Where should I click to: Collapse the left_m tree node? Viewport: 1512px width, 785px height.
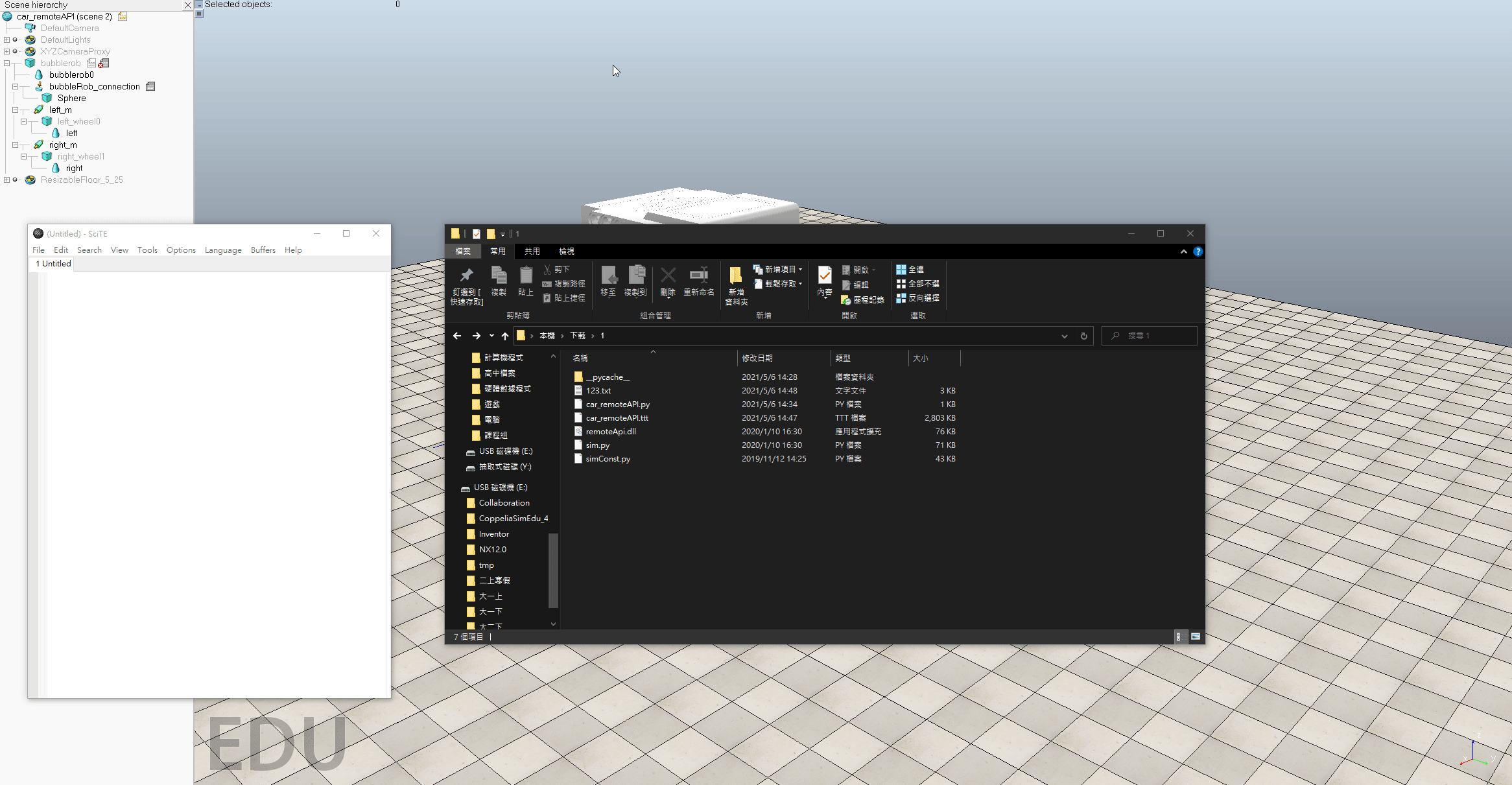[x=15, y=110]
